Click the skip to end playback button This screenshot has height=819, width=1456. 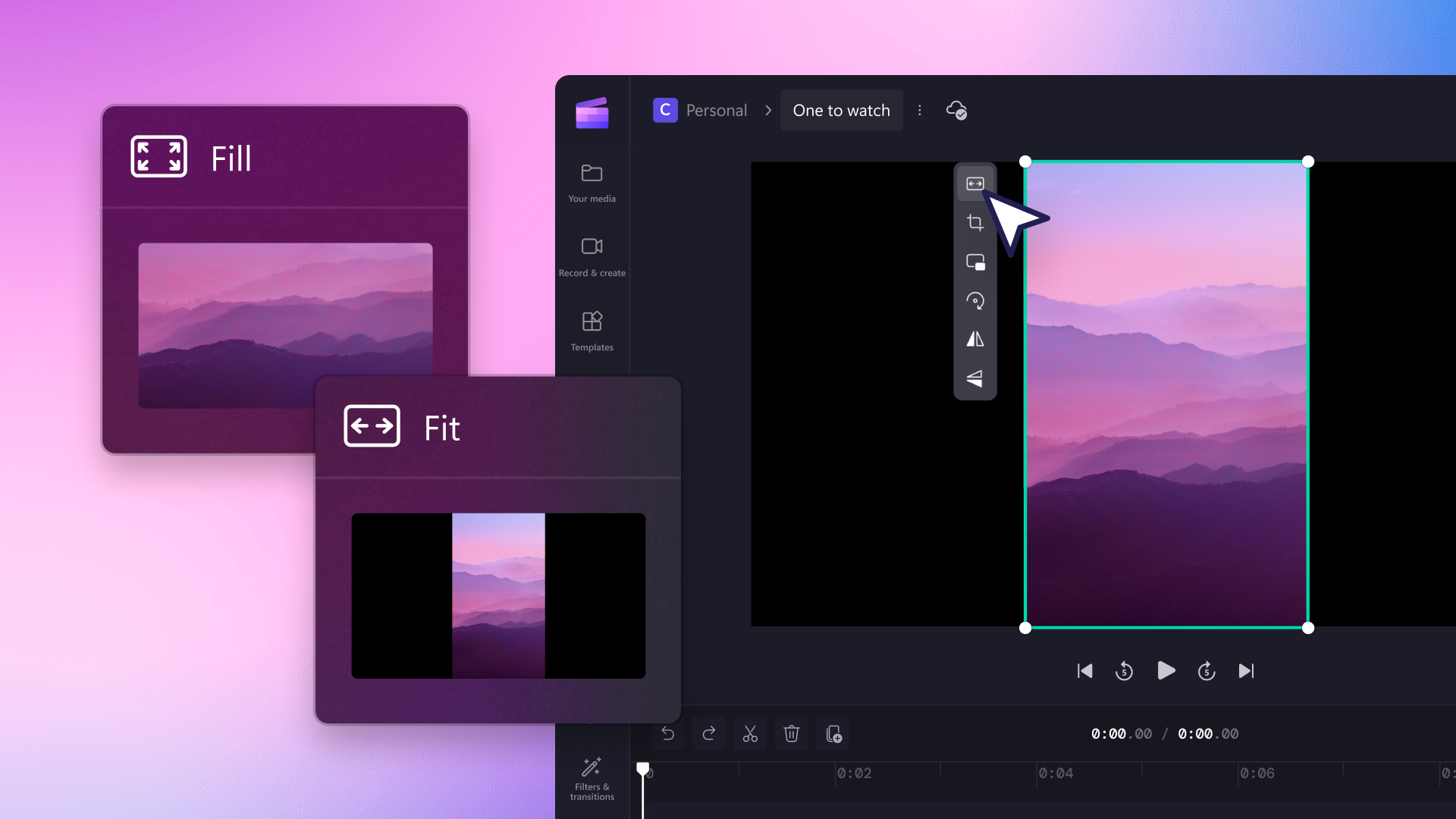[x=1245, y=671]
